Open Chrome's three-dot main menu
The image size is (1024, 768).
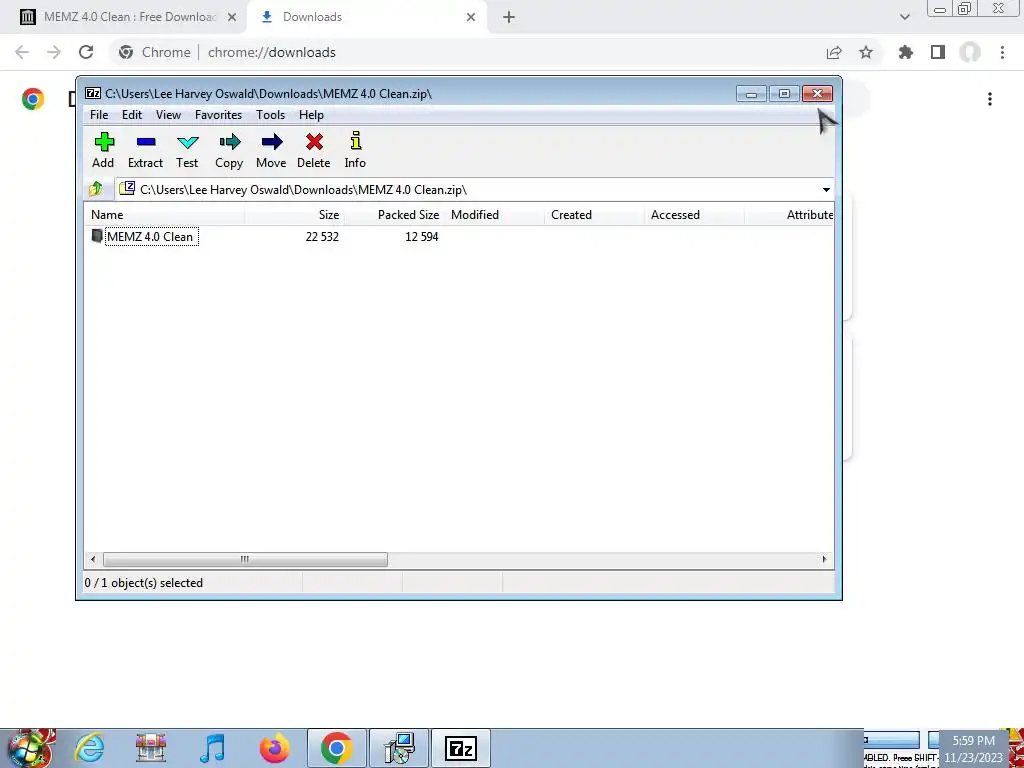[1002, 52]
